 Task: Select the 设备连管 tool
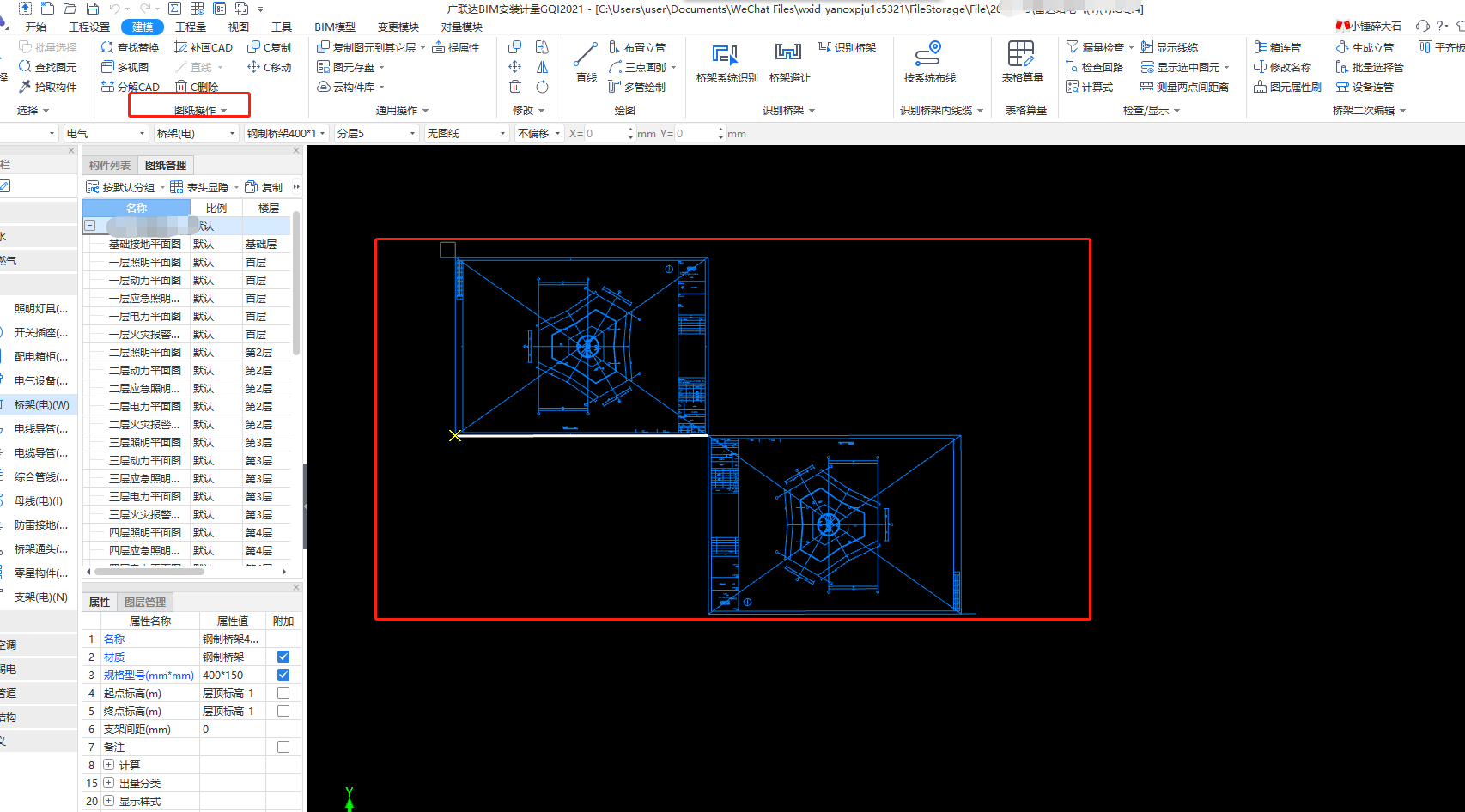[x=1365, y=87]
